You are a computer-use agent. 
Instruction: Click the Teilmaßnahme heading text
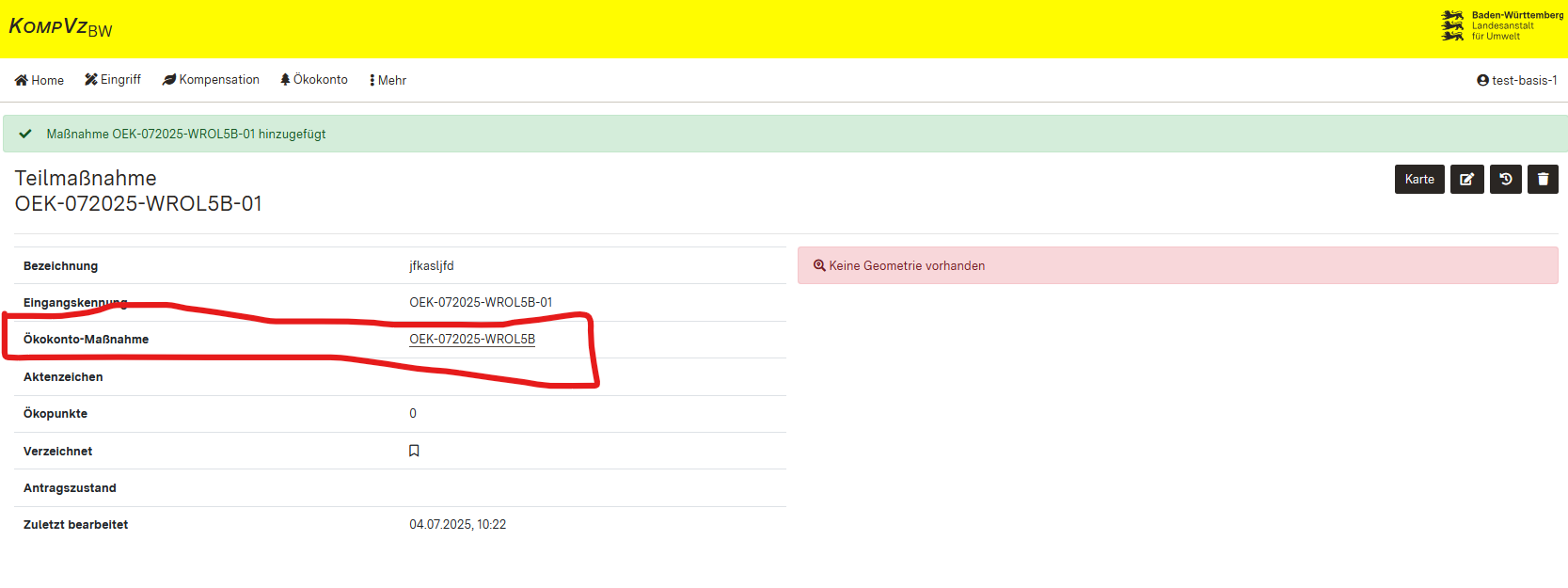click(86, 178)
